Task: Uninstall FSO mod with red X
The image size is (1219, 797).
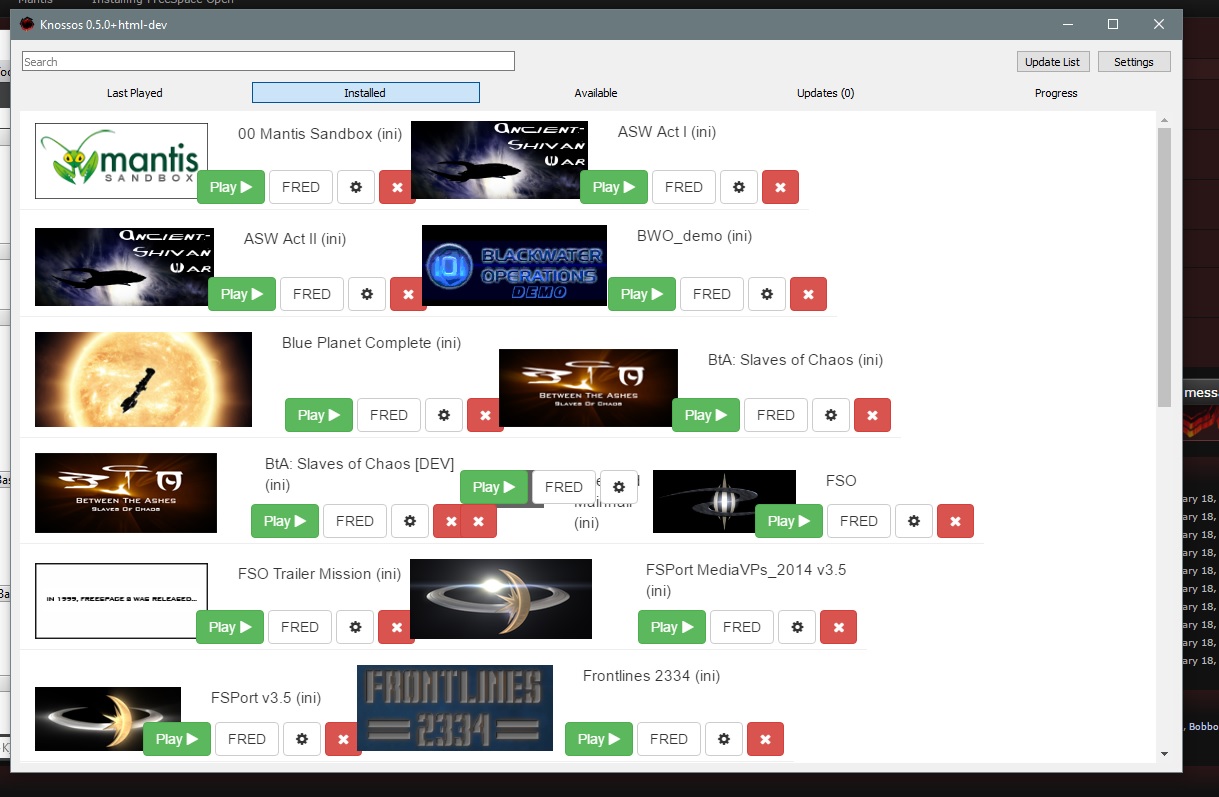Action: pos(955,521)
